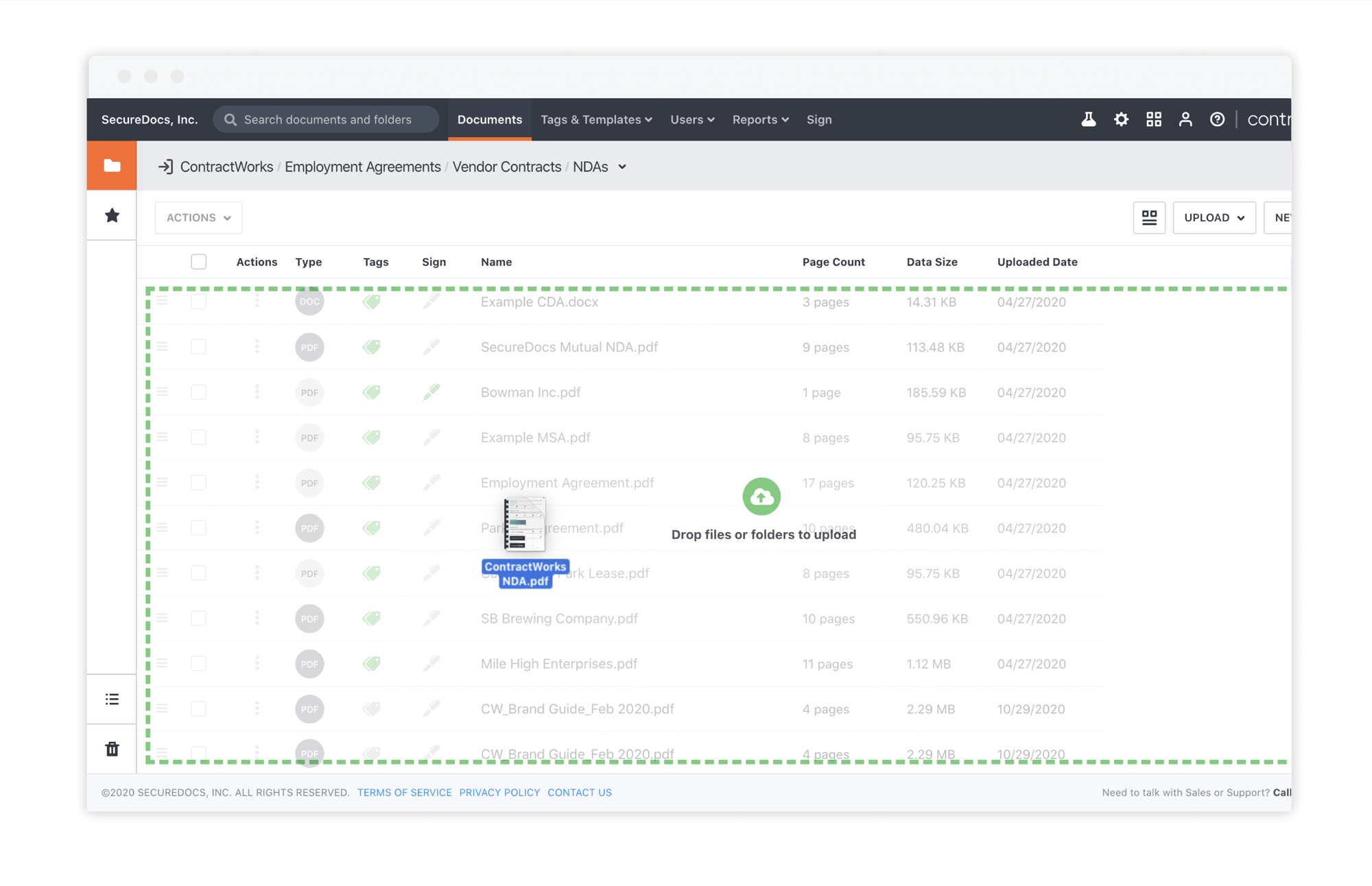Open the trash bin in the sidebar
The image size is (1372, 886).
click(x=112, y=749)
